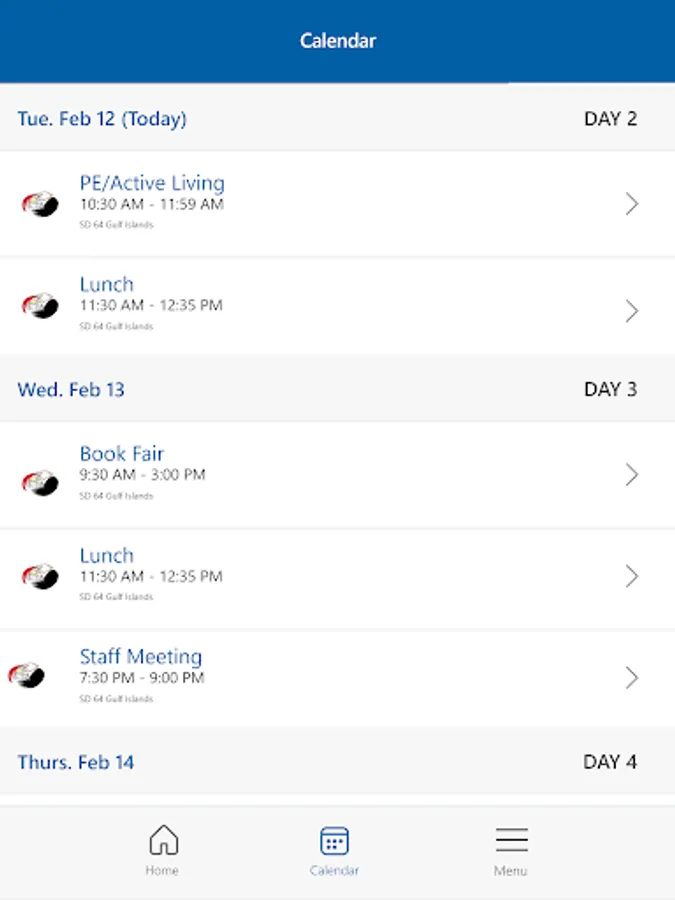Screen dimensions: 675x900
Task: Tap the Tue. Feb 12 (Today) header
Action: [102, 118]
